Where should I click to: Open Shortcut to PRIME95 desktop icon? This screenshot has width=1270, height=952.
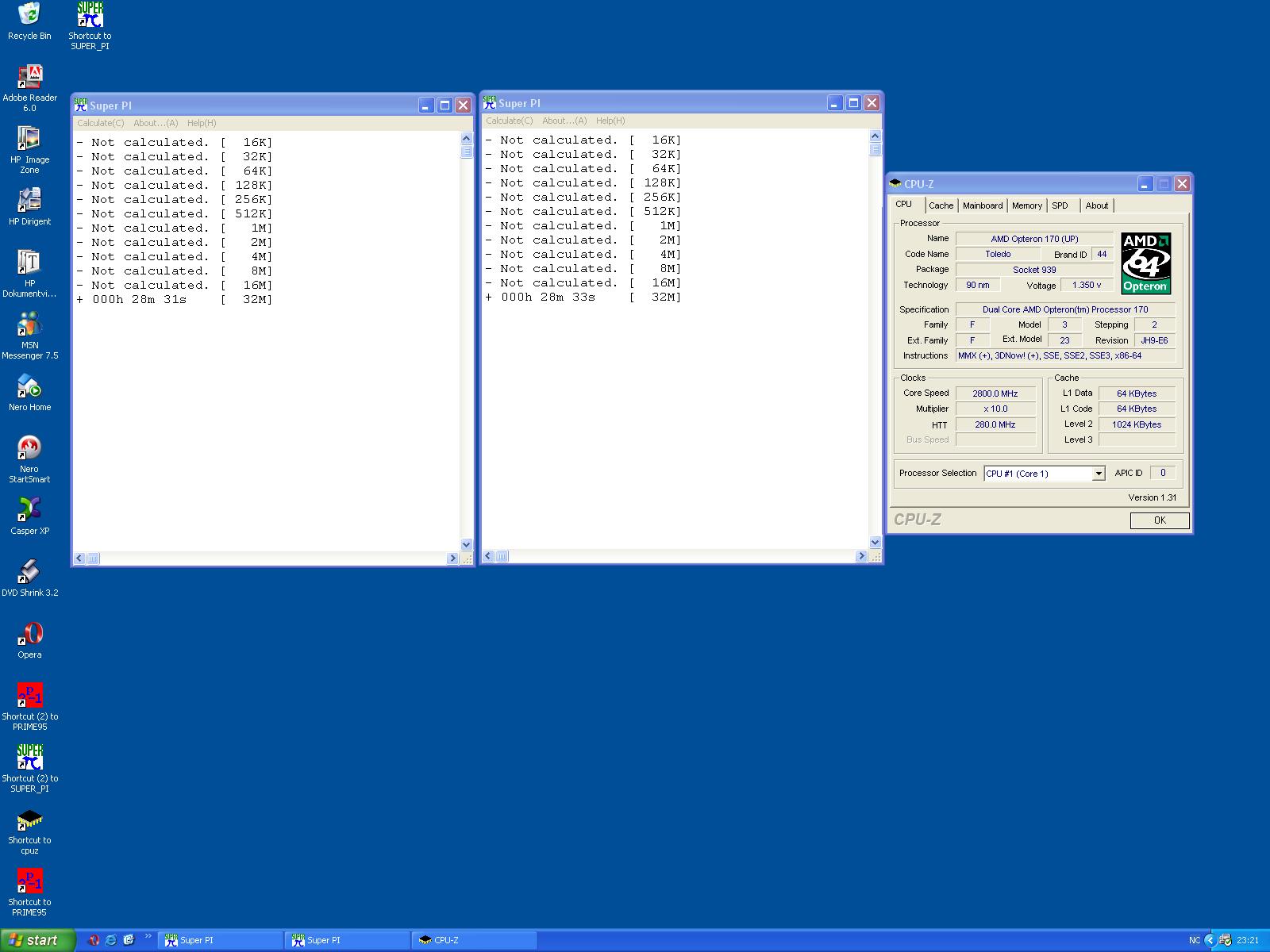pyautogui.click(x=29, y=892)
